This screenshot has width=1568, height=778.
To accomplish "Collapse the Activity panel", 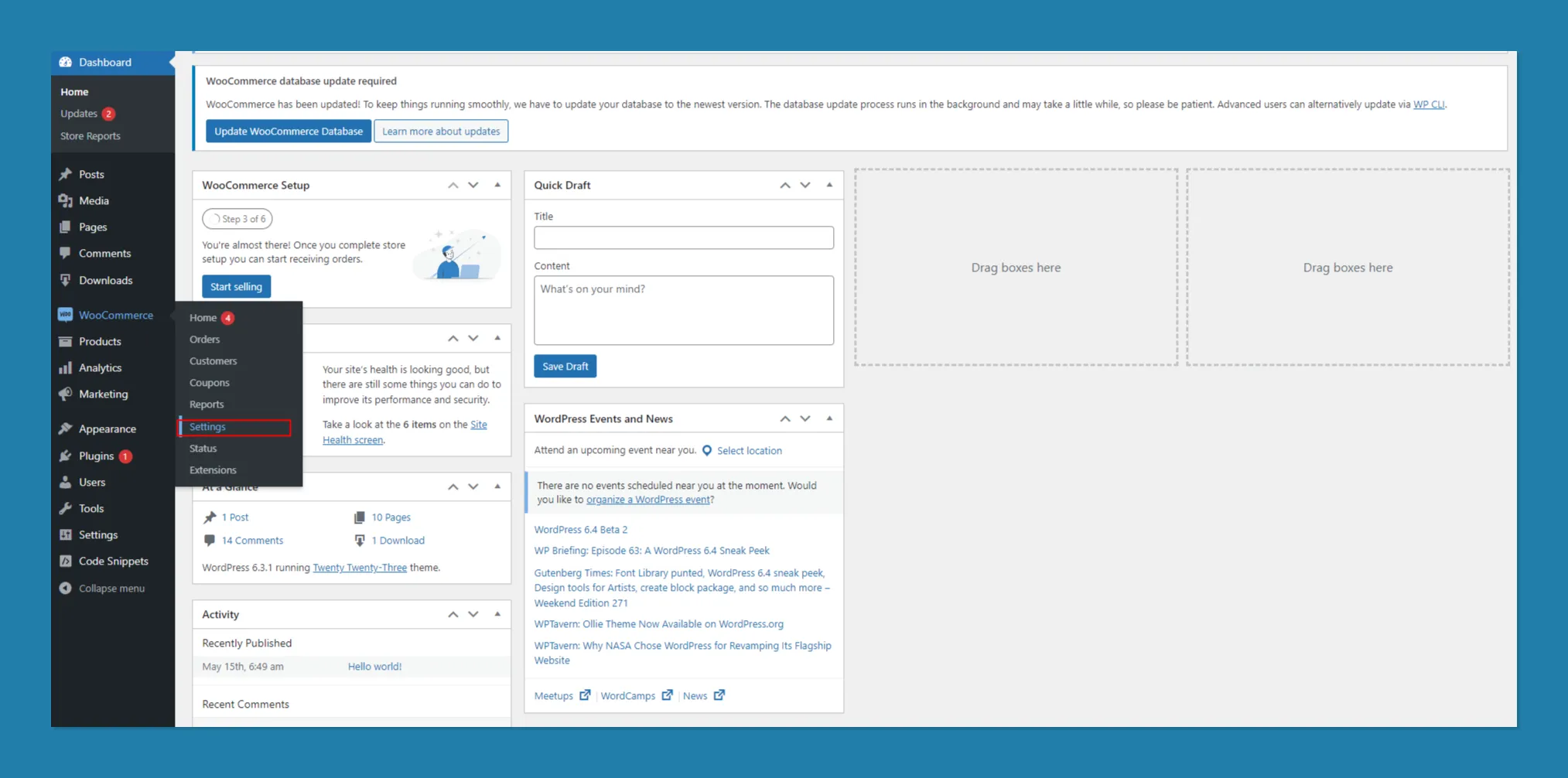I will tap(497, 614).
